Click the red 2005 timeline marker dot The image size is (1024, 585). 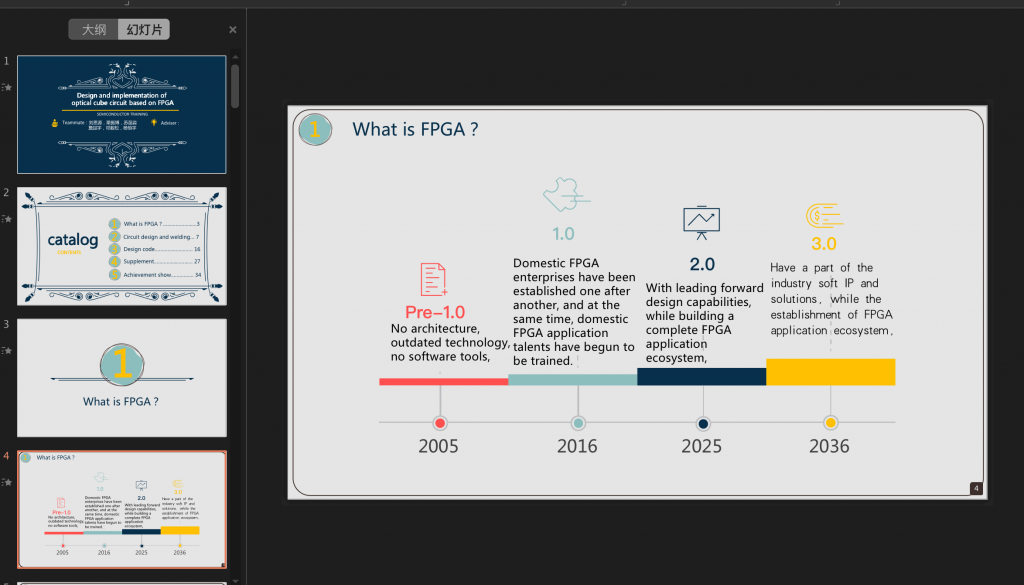click(x=440, y=423)
